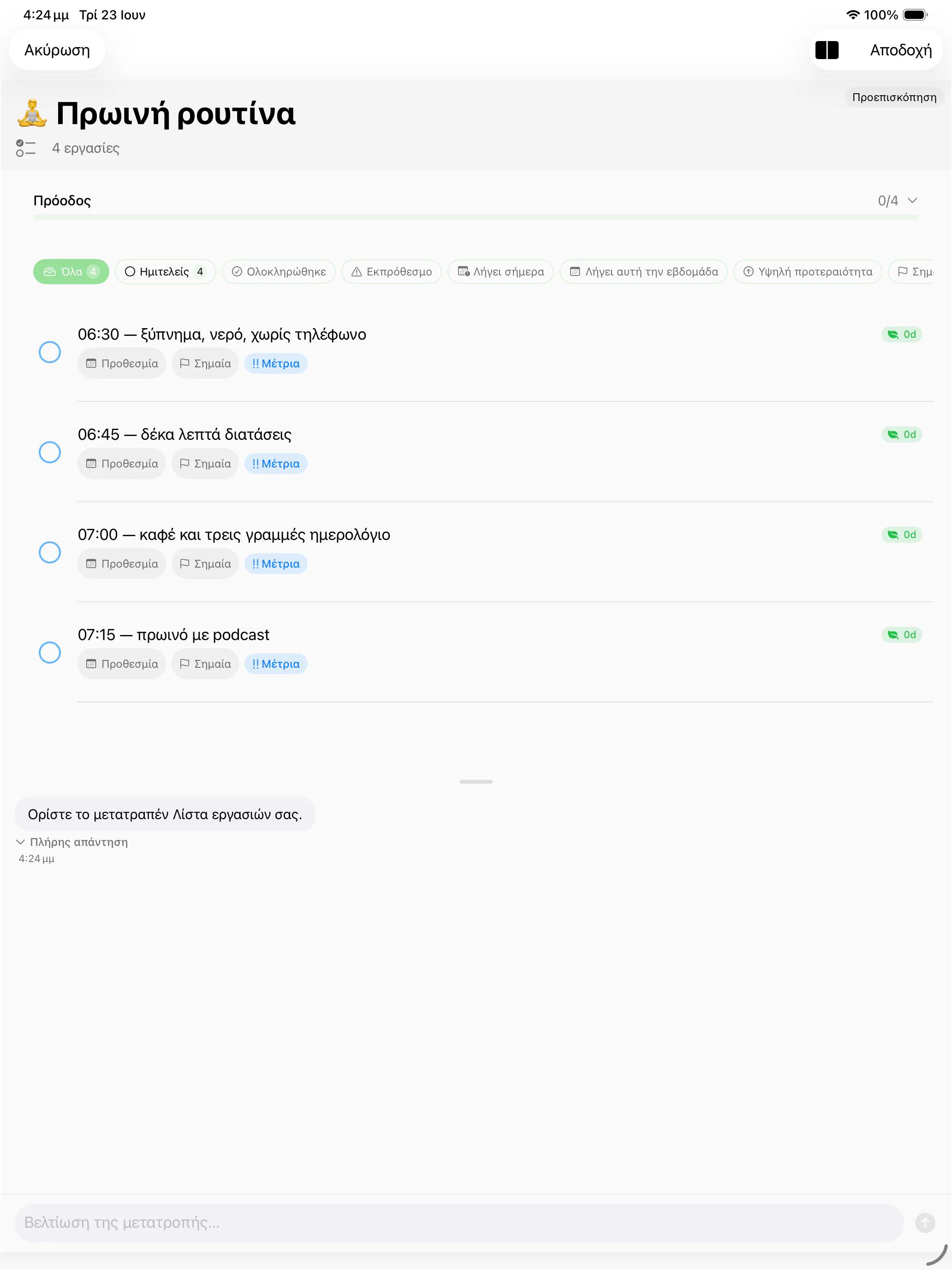Select the Ημιτελείς filter tab
The image size is (952, 1270).
click(165, 271)
